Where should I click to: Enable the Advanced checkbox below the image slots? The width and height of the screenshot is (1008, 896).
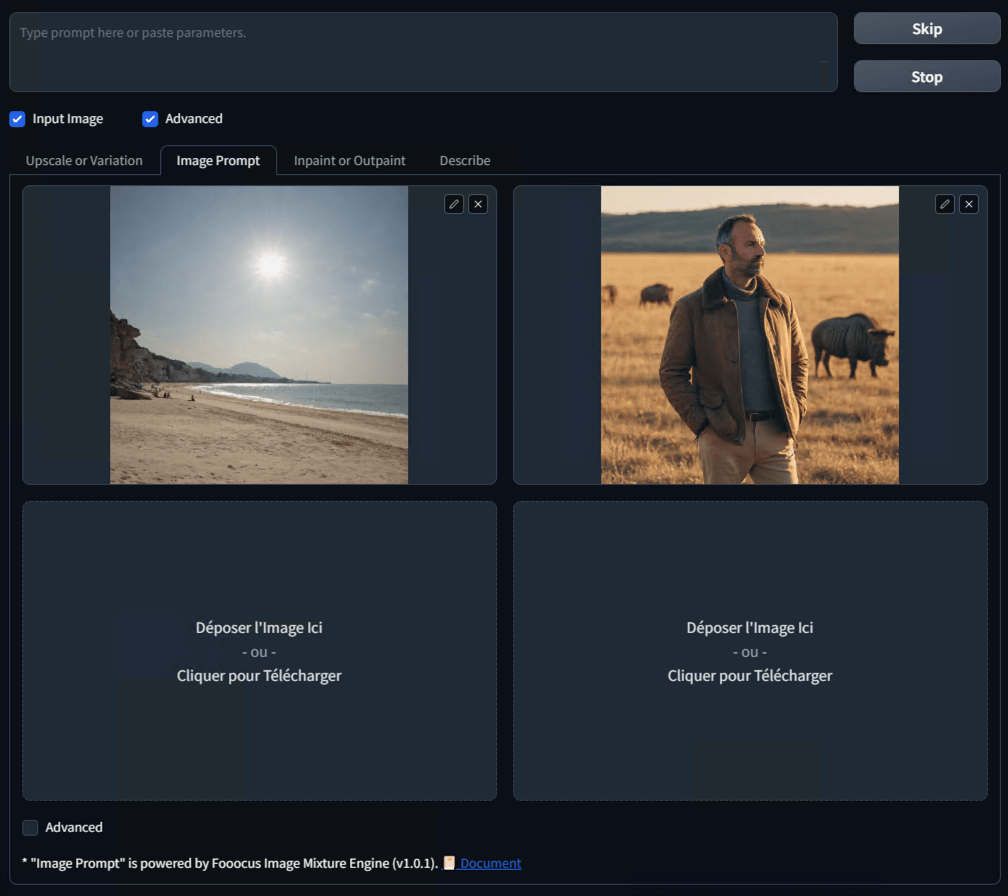click(x=30, y=827)
